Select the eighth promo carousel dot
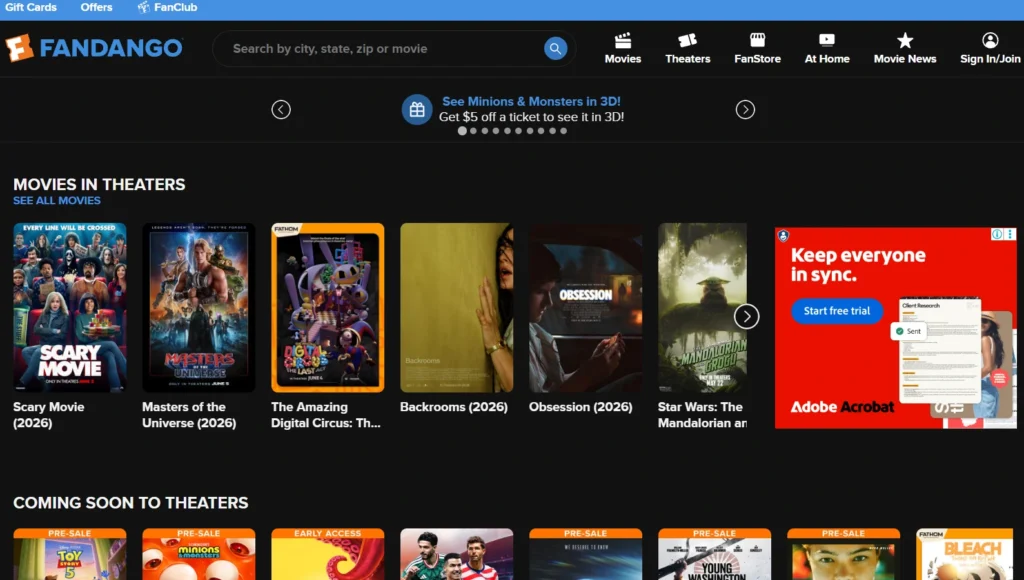Screen dimensions: 1024x580 [541, 131]
